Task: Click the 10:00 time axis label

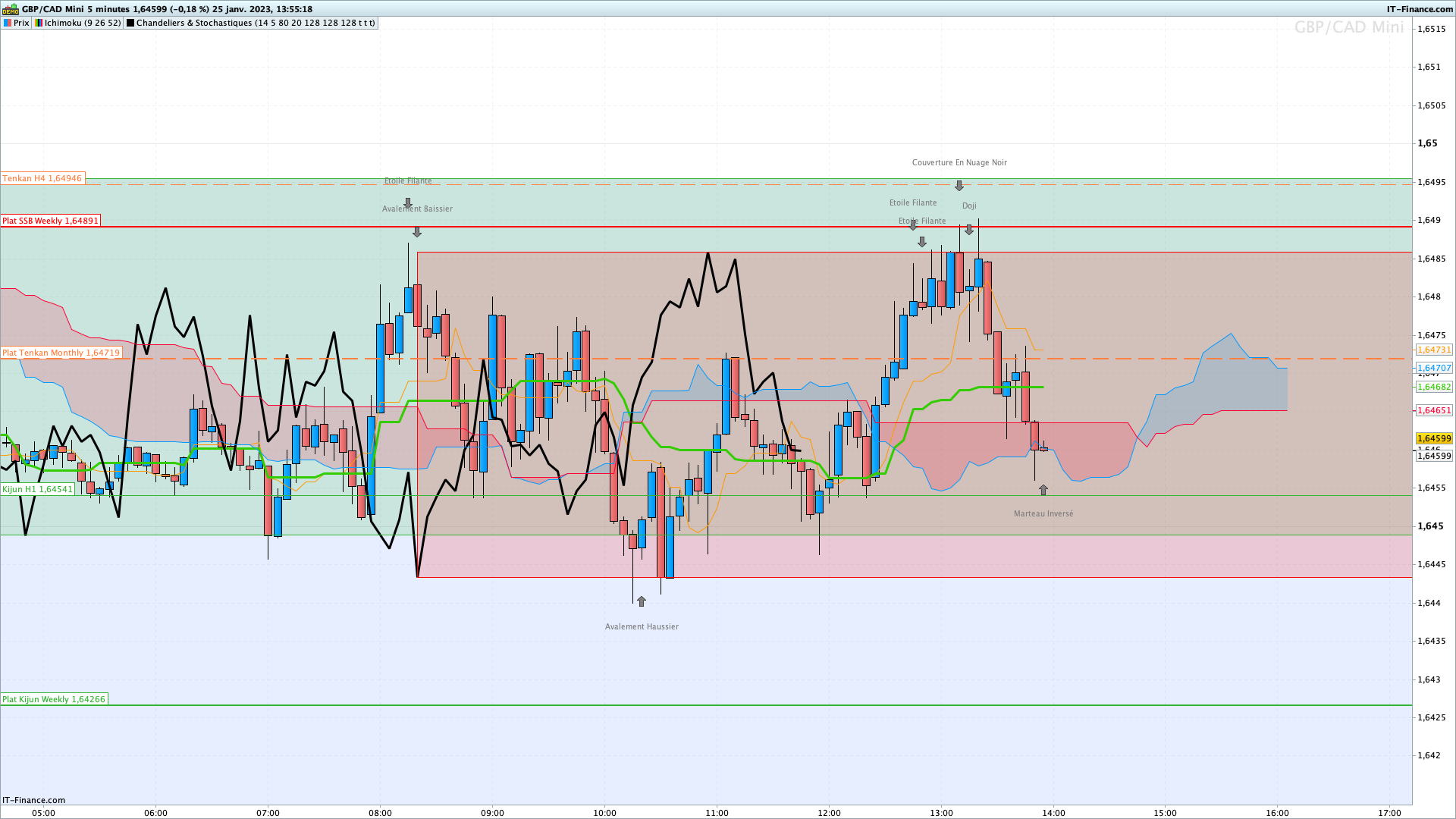Action: [604, 813]
